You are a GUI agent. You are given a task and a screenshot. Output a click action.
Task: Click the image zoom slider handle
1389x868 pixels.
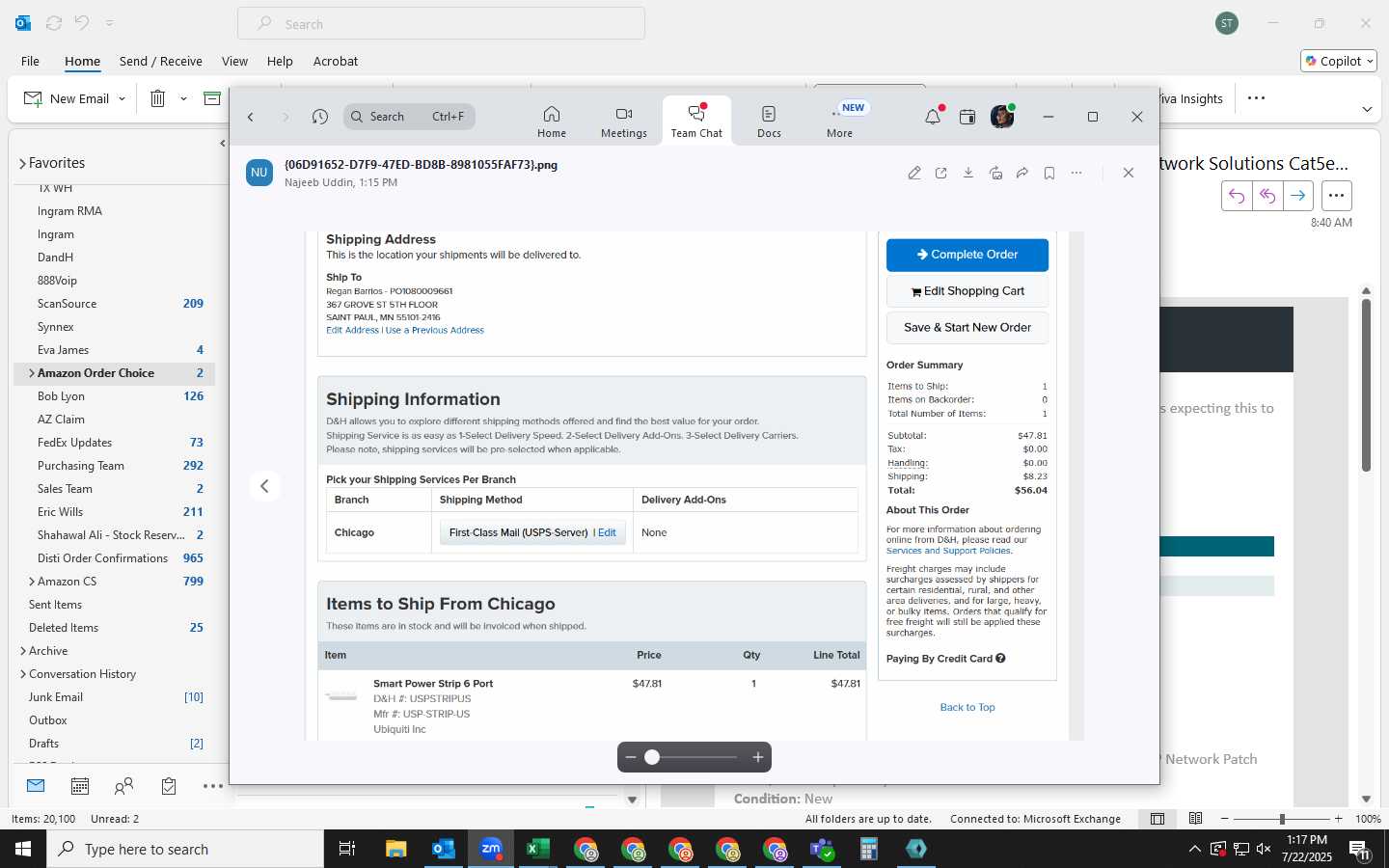652,757
